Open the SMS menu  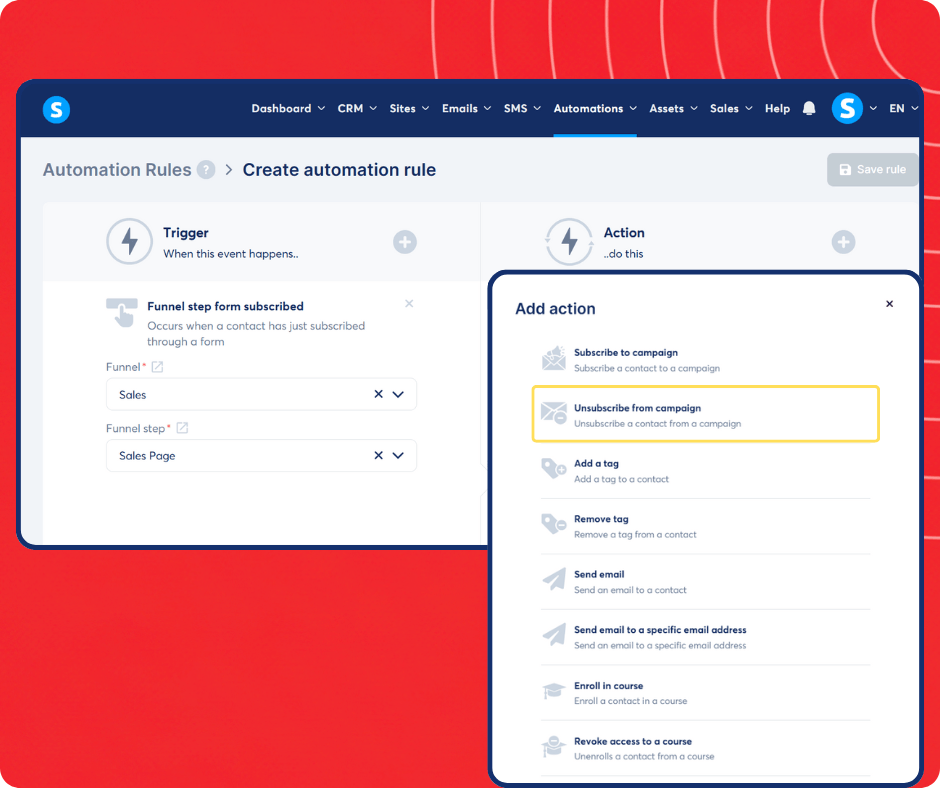(x=522, y=109)
